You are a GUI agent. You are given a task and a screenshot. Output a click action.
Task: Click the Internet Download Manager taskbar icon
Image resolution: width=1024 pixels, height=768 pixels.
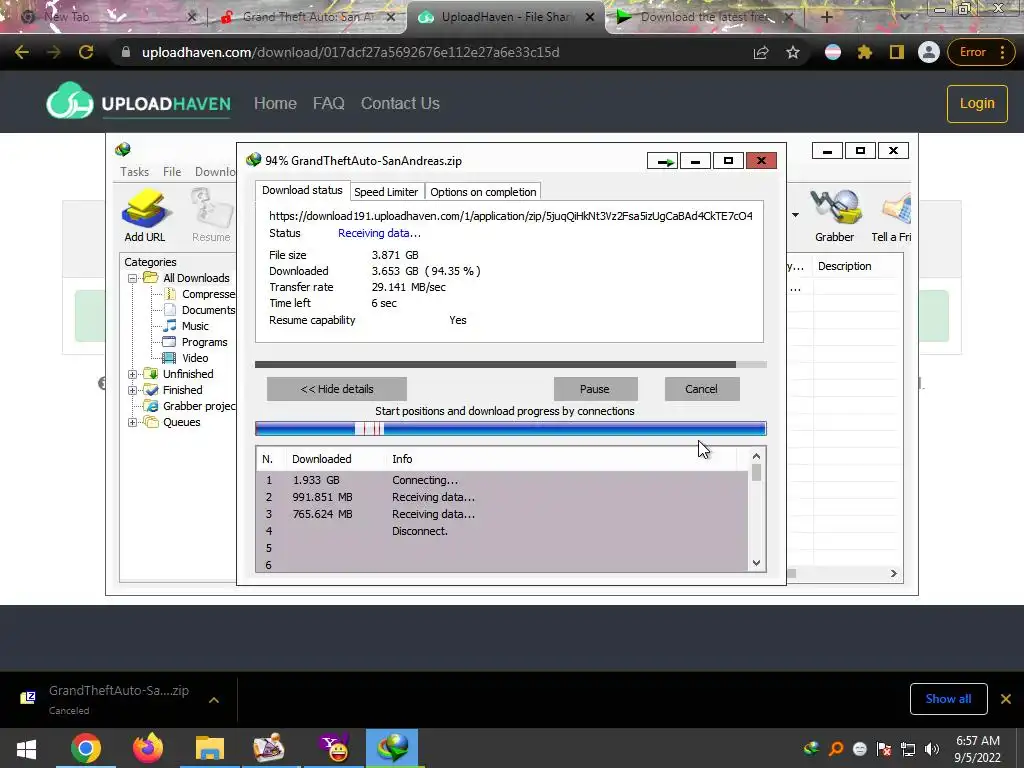click(x=392, y=748)
